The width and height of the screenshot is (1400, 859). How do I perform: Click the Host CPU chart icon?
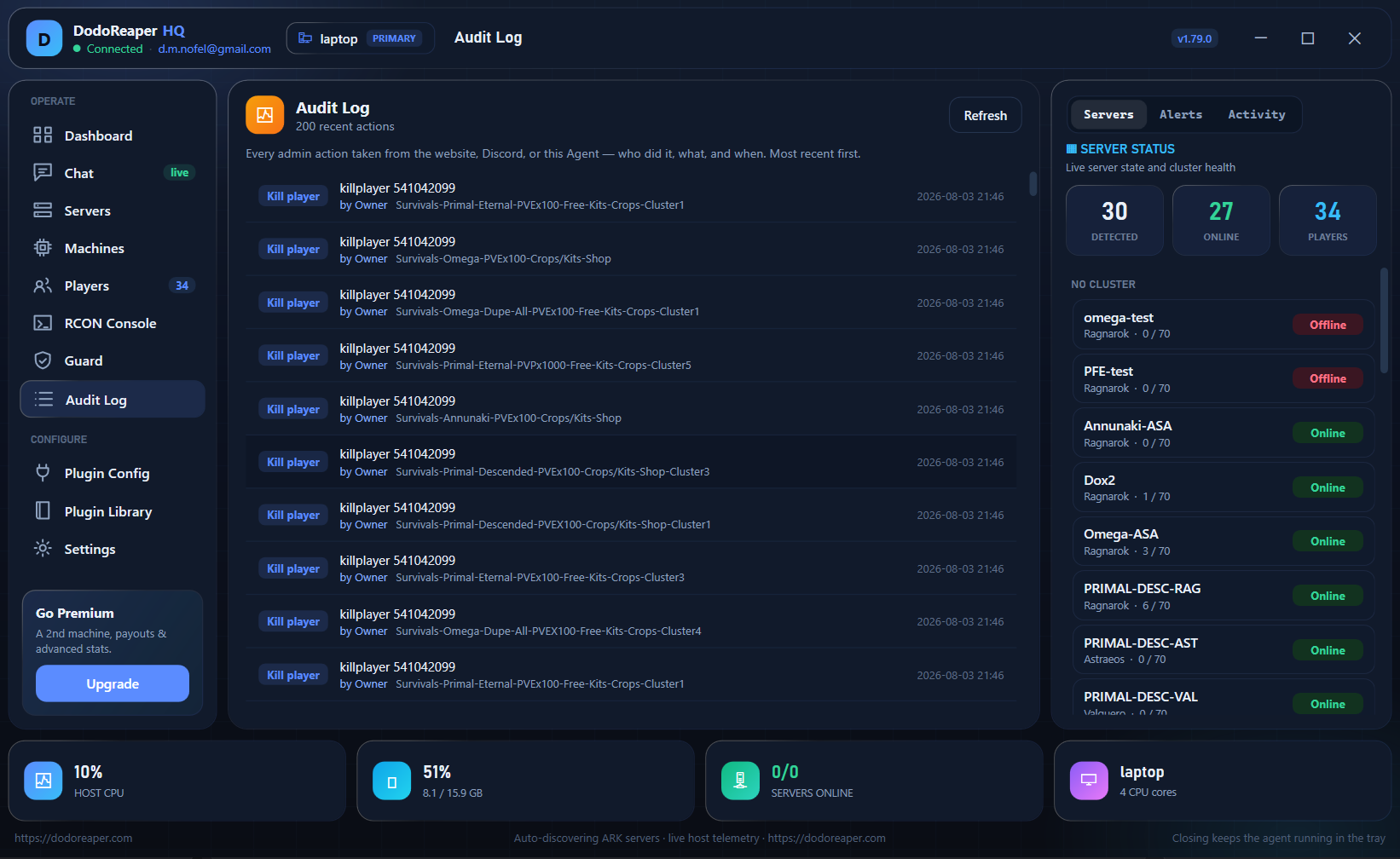coord(43,781)
